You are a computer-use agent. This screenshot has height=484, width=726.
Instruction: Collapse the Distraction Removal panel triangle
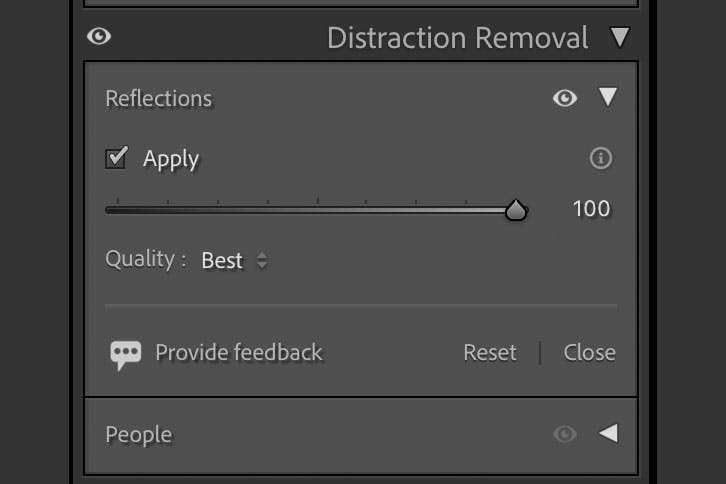click(620, 37)
